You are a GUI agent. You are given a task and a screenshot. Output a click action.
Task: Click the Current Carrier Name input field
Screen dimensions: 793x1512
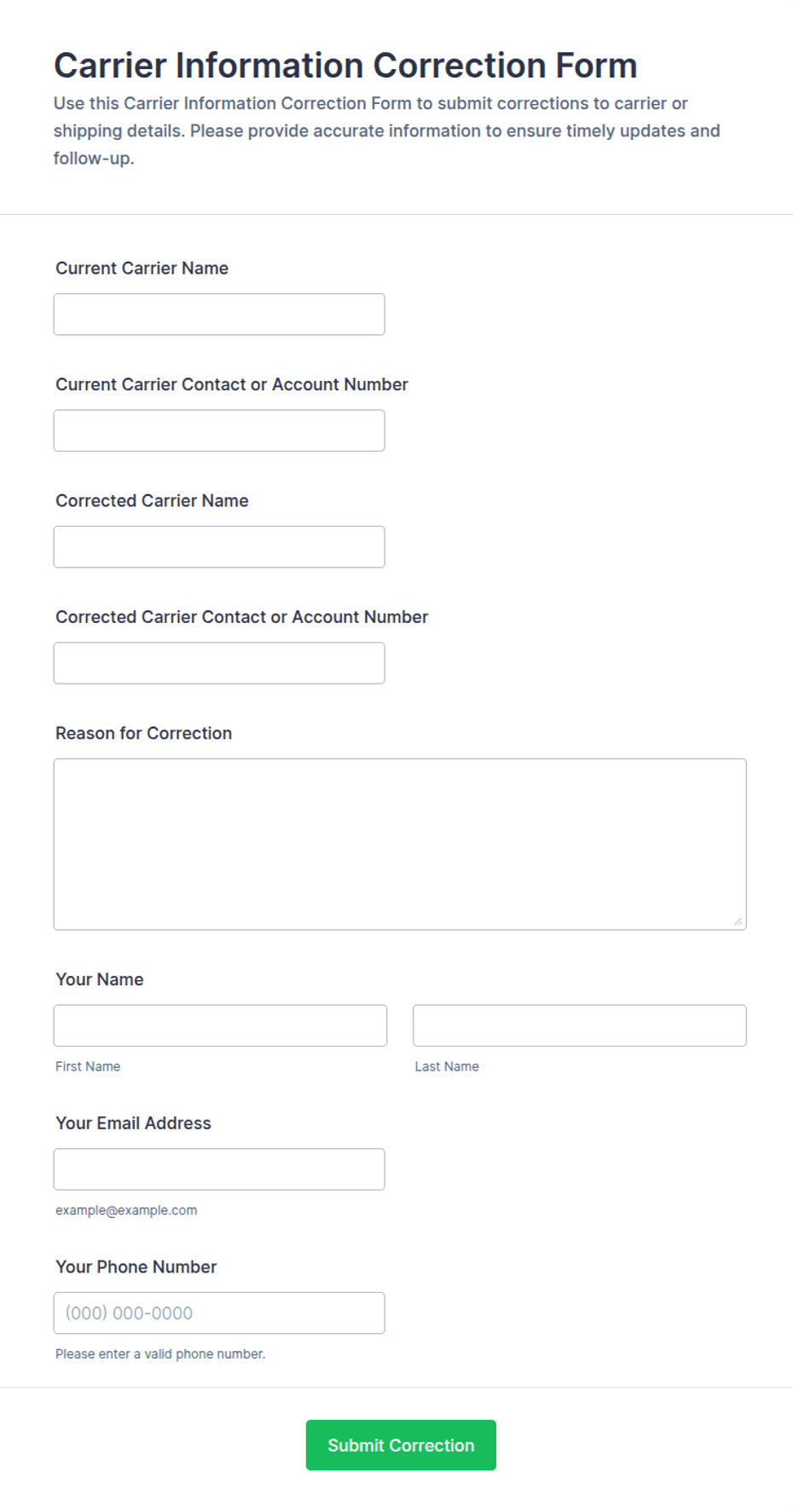pos(219,315)
